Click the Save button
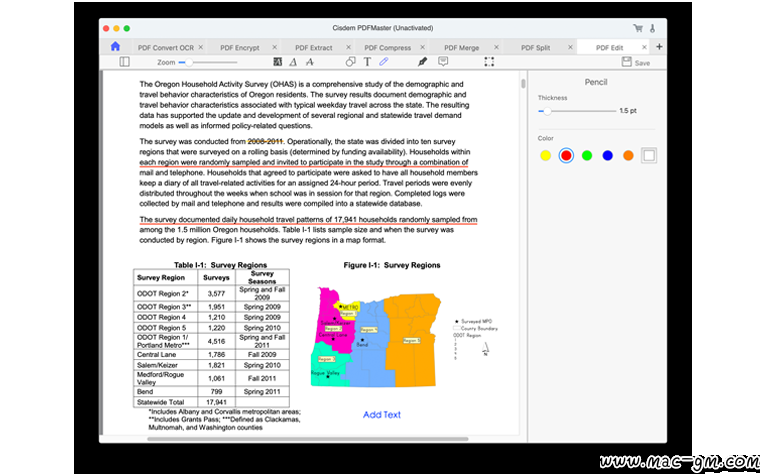760x474 pixels. click(x=636, y=62)
